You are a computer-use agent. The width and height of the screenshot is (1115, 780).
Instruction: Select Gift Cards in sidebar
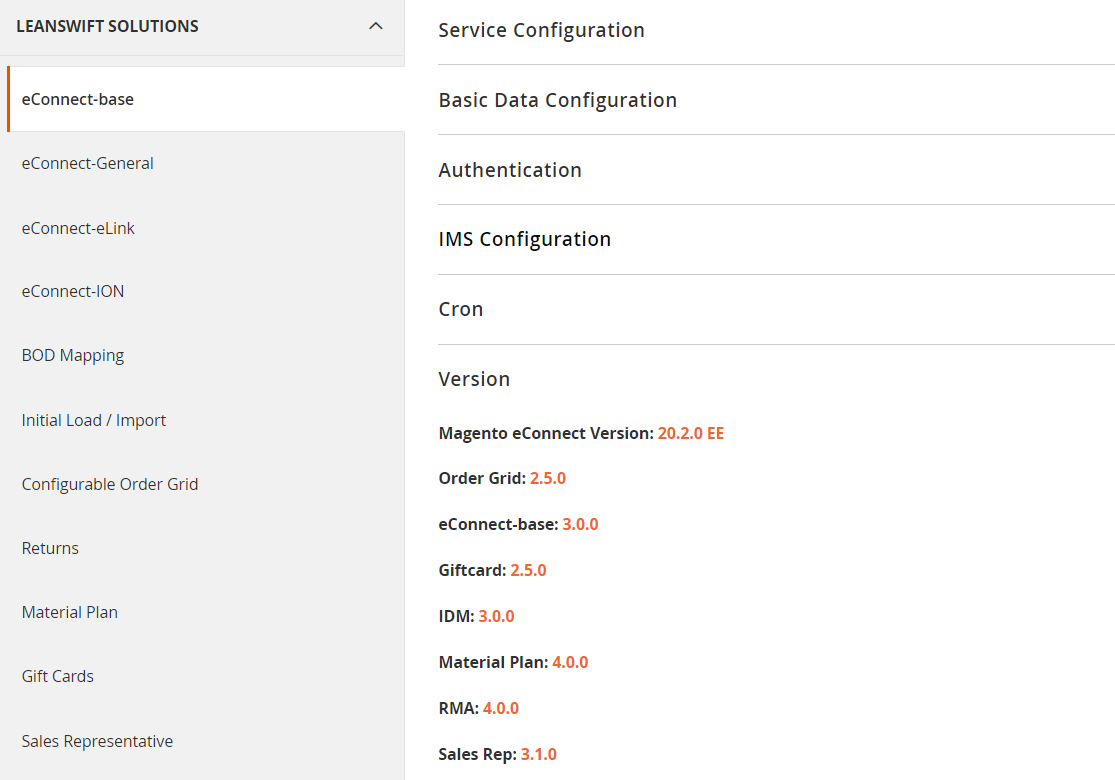58,676
